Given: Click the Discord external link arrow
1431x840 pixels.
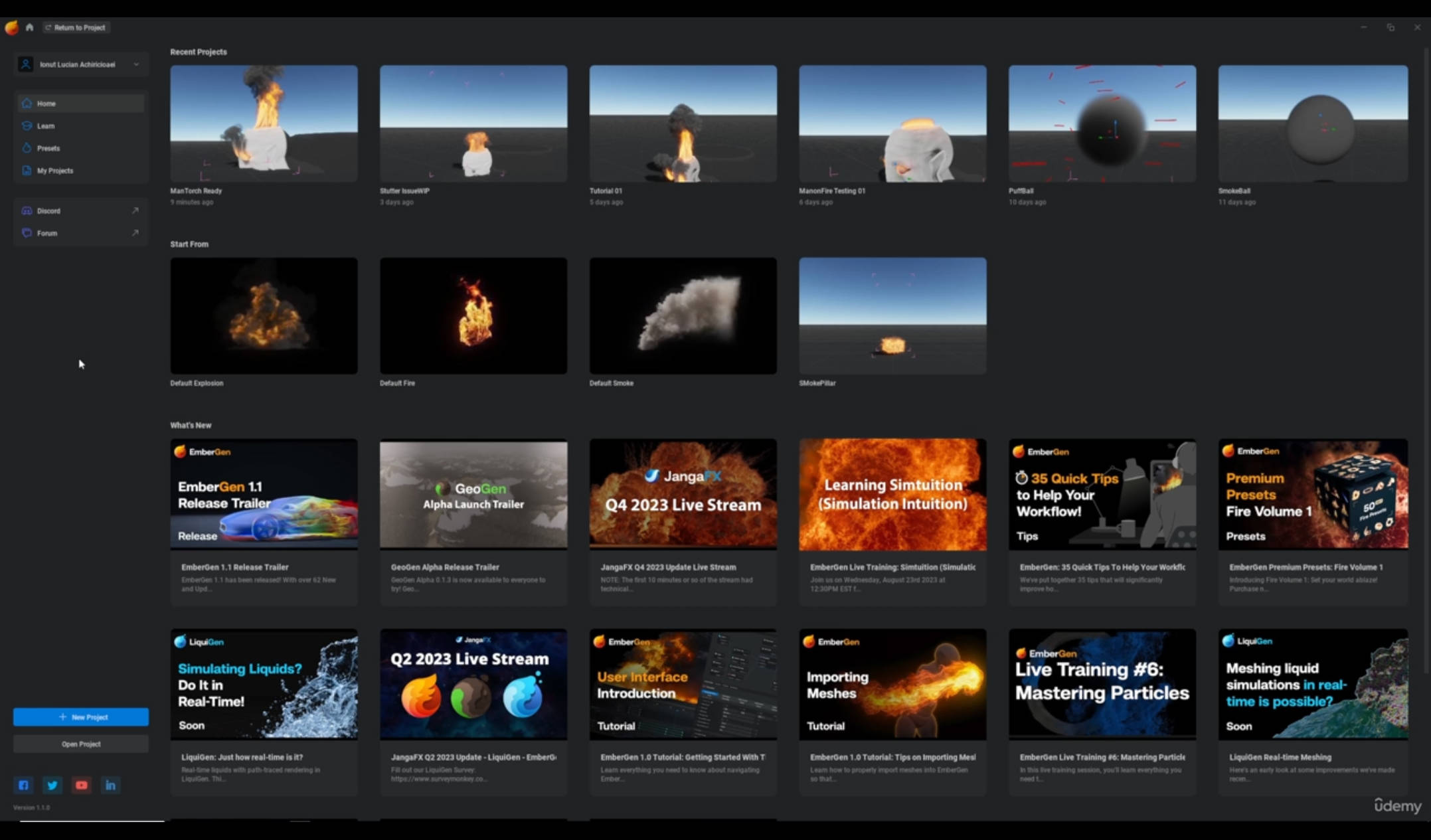Looking at the screenshot, I should 135,210.
